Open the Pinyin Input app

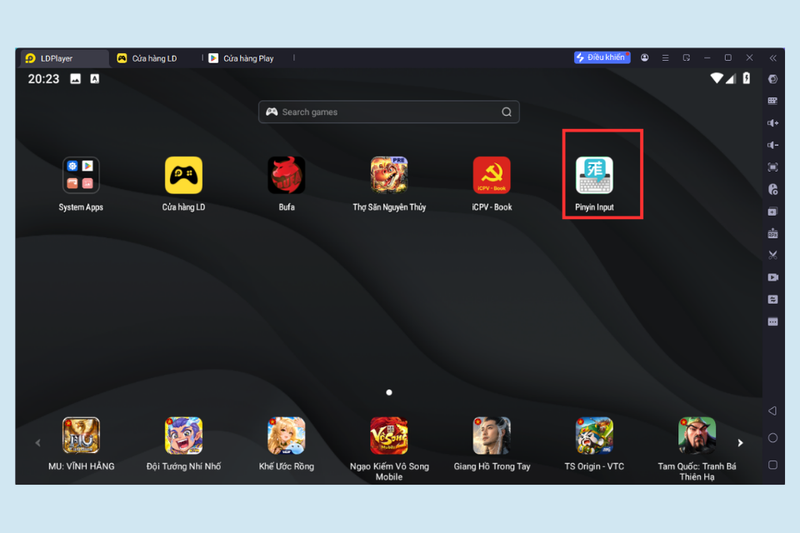pos(594,175)
